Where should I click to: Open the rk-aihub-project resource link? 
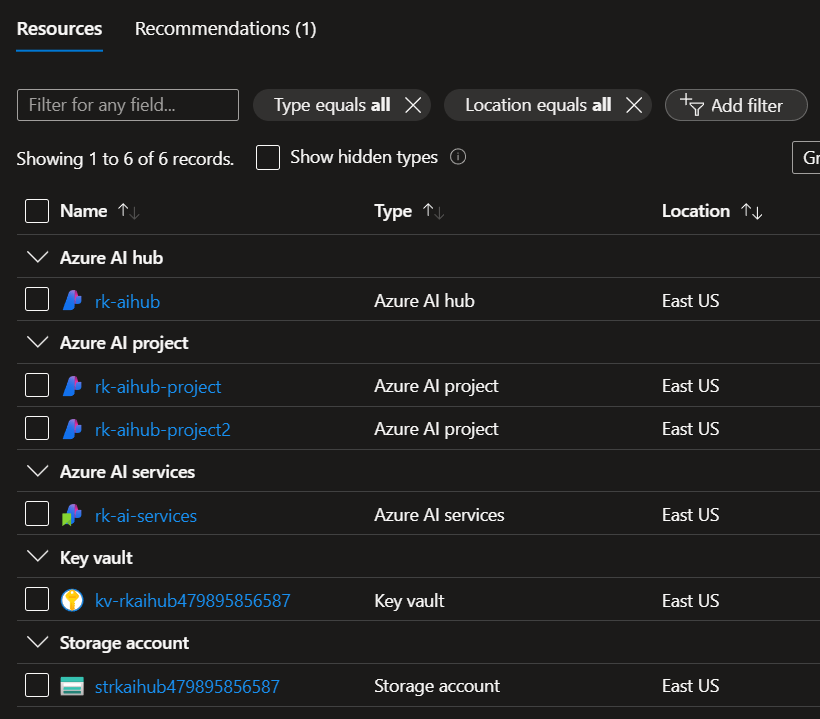(x=158, y=386)
